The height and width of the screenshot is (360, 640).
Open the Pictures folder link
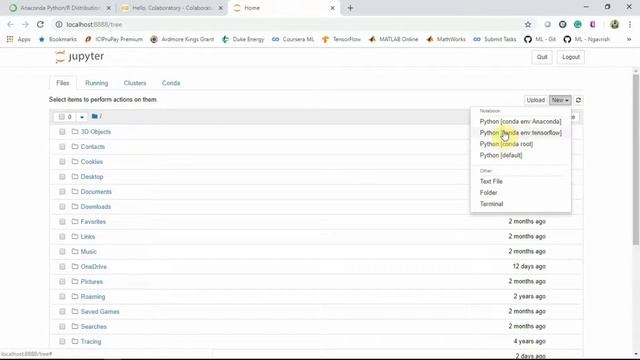point(91,282)
